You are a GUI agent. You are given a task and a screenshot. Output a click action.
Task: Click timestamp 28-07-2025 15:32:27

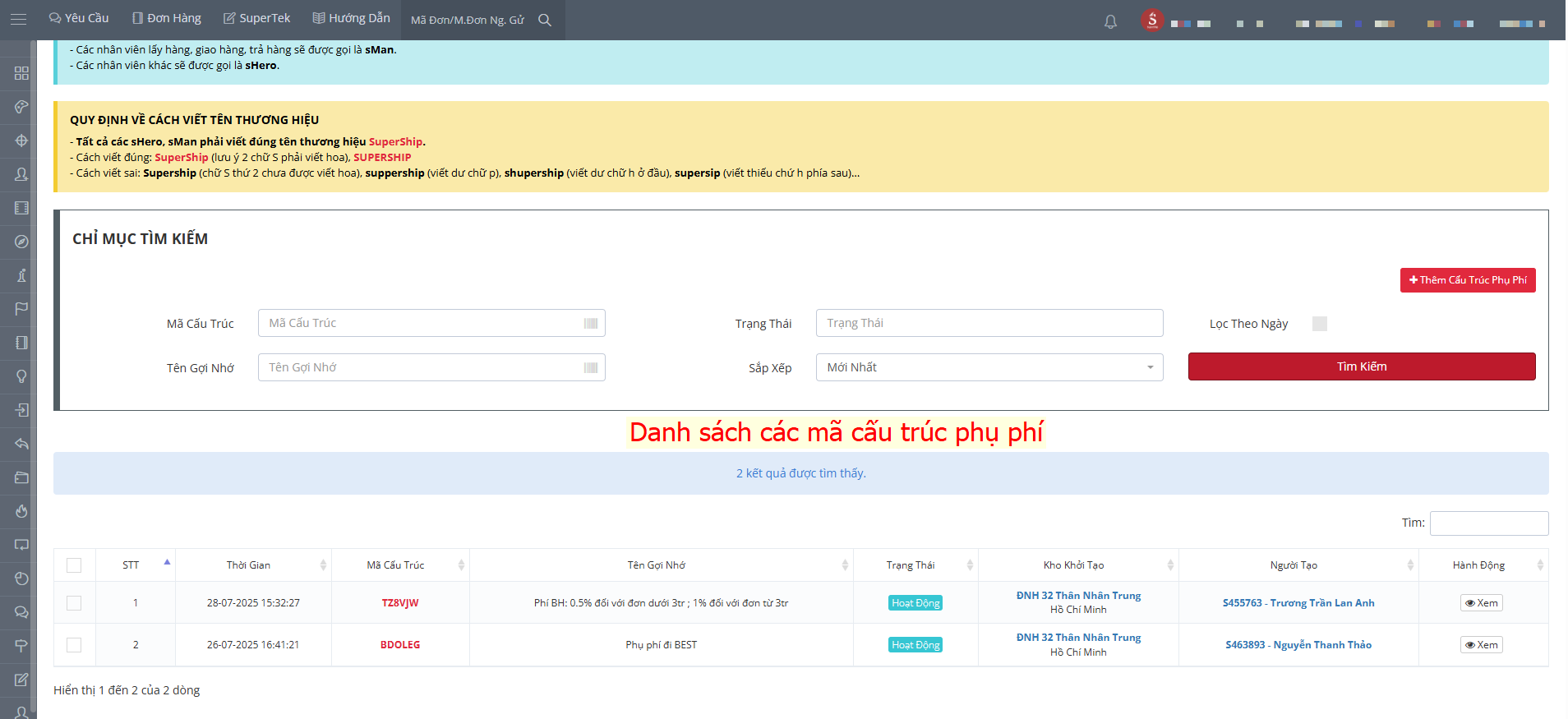click(253, 603)
